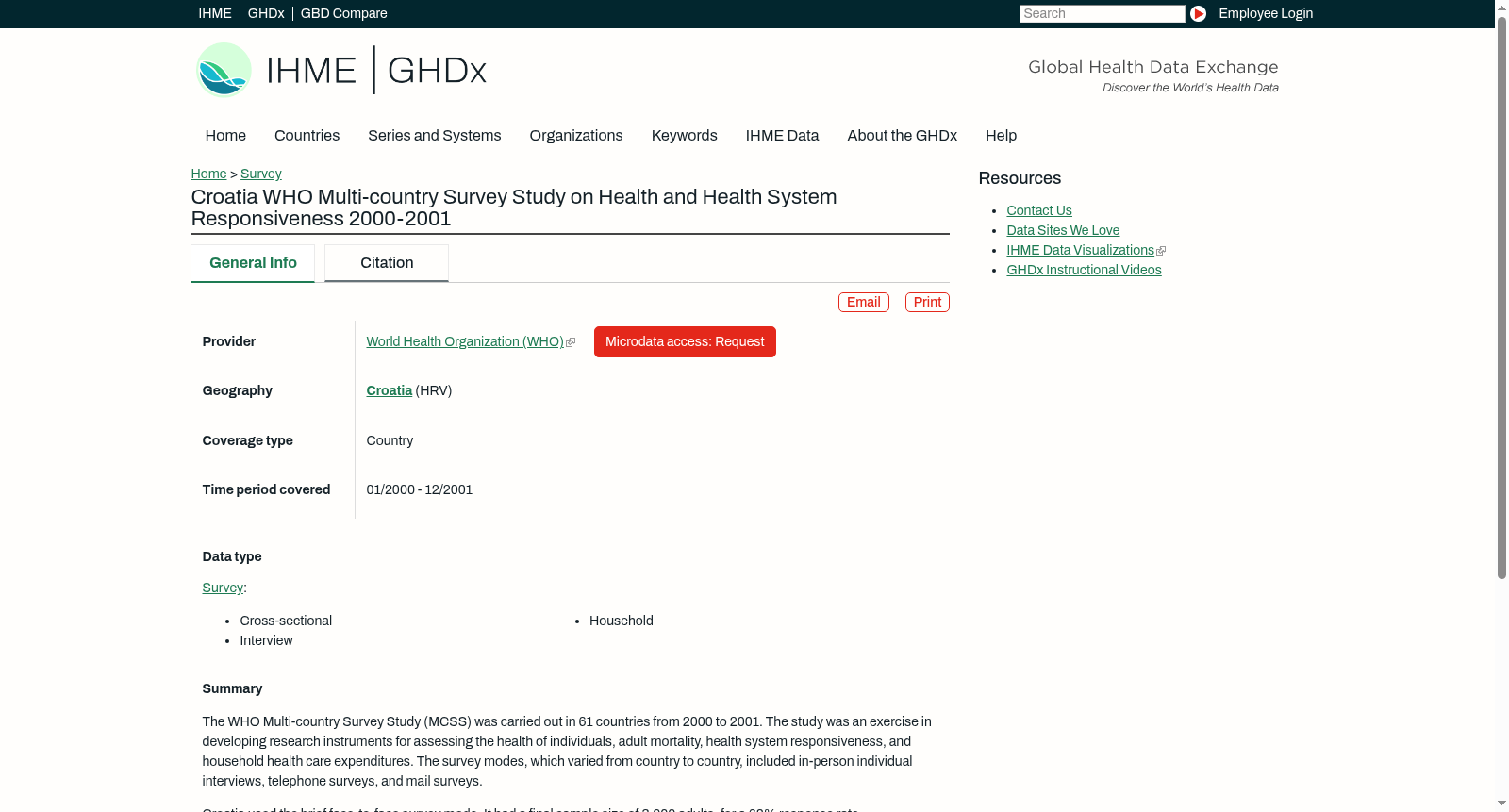The width and height of the screenshot is (1509, 812).
Task: Click Microdata access: Request button
Action: (x=685, y=341)
